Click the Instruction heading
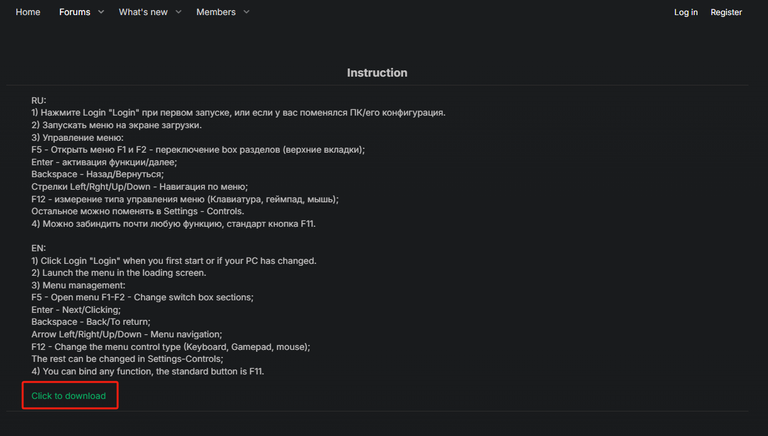 (377, 73)
